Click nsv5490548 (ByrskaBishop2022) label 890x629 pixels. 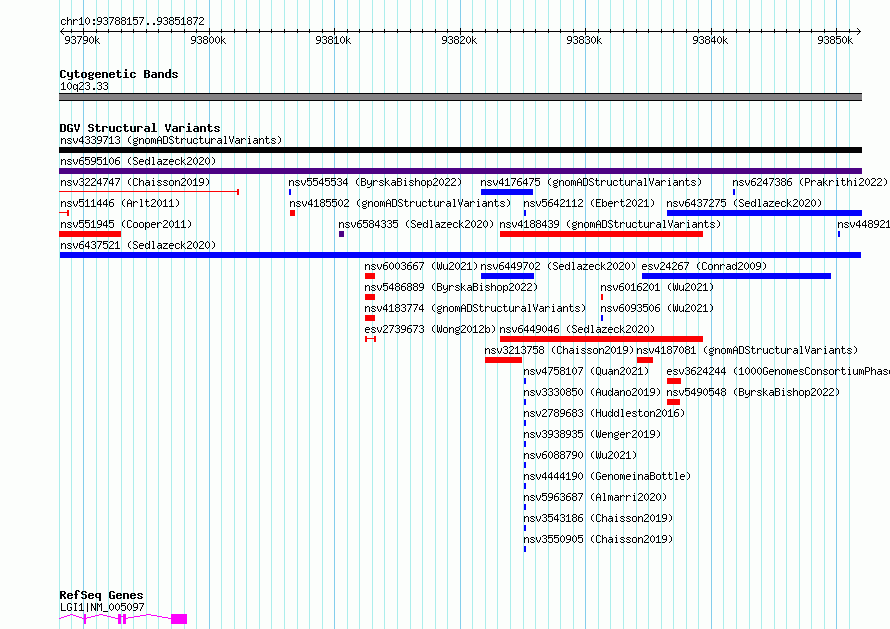pos(753,392)
